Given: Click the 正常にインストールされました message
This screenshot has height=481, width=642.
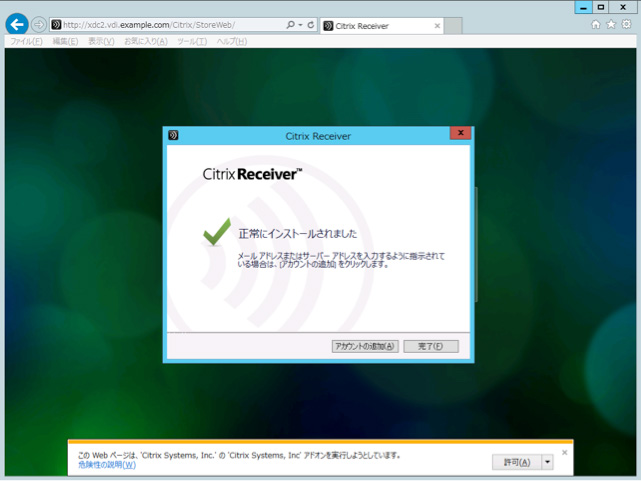Looking at the screenshot, I should pos(298,234).
